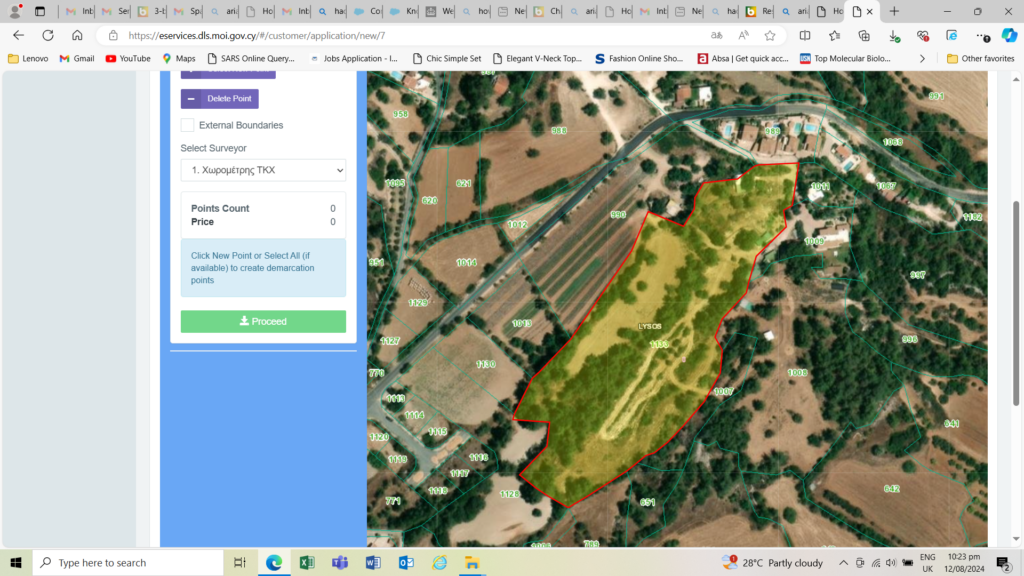1024x576 pixels.
Task: Click the taskbar search box
Action: (x=128, y=562)
